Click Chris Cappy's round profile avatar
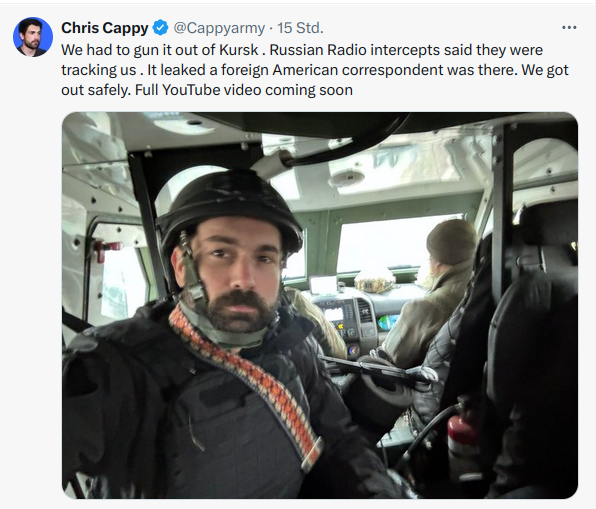Image resolution: width=596 pixels, height=509 pixels. [x=33, y=37]
